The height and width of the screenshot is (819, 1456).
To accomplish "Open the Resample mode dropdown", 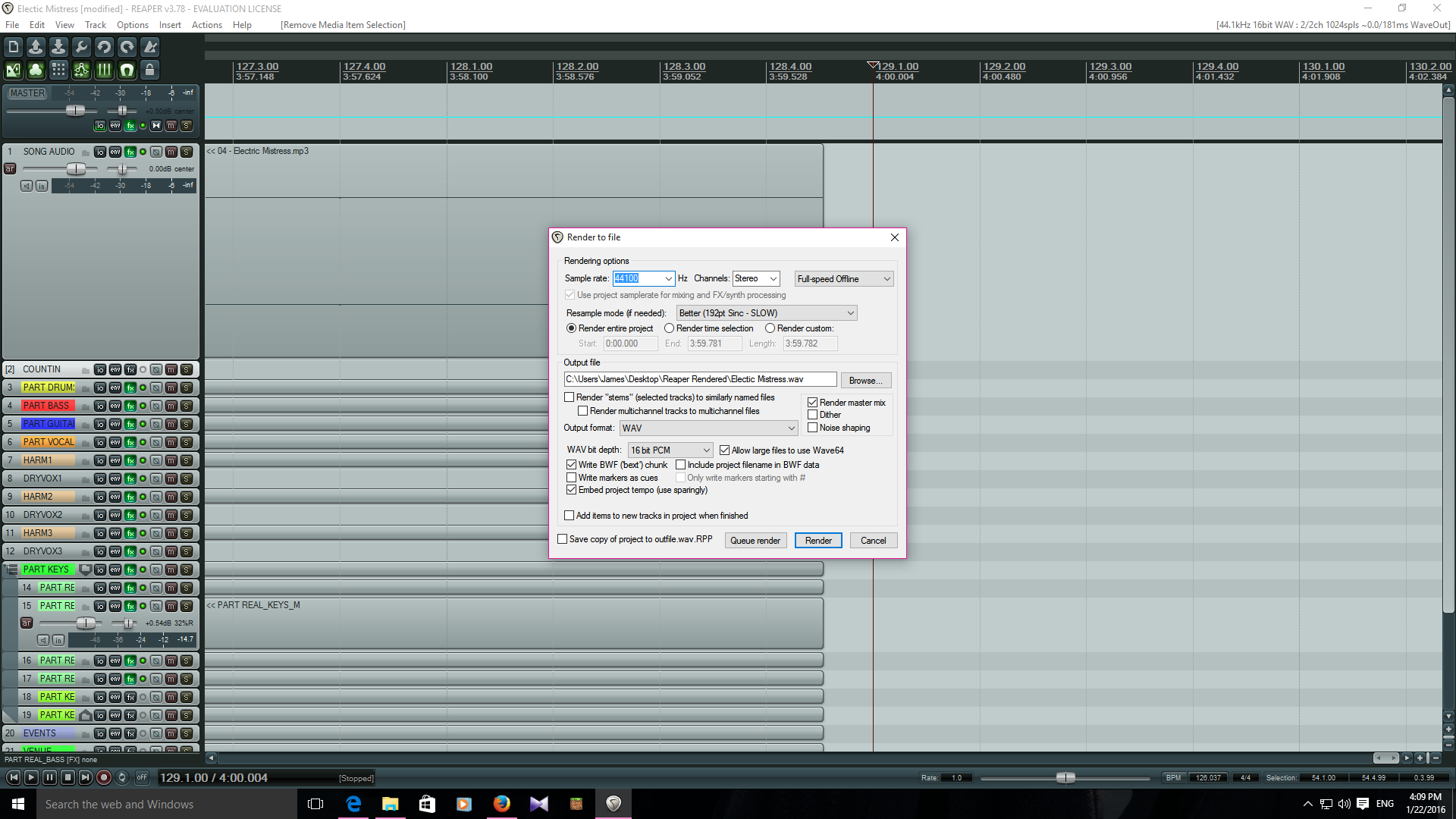I will [x=850, y=313].
